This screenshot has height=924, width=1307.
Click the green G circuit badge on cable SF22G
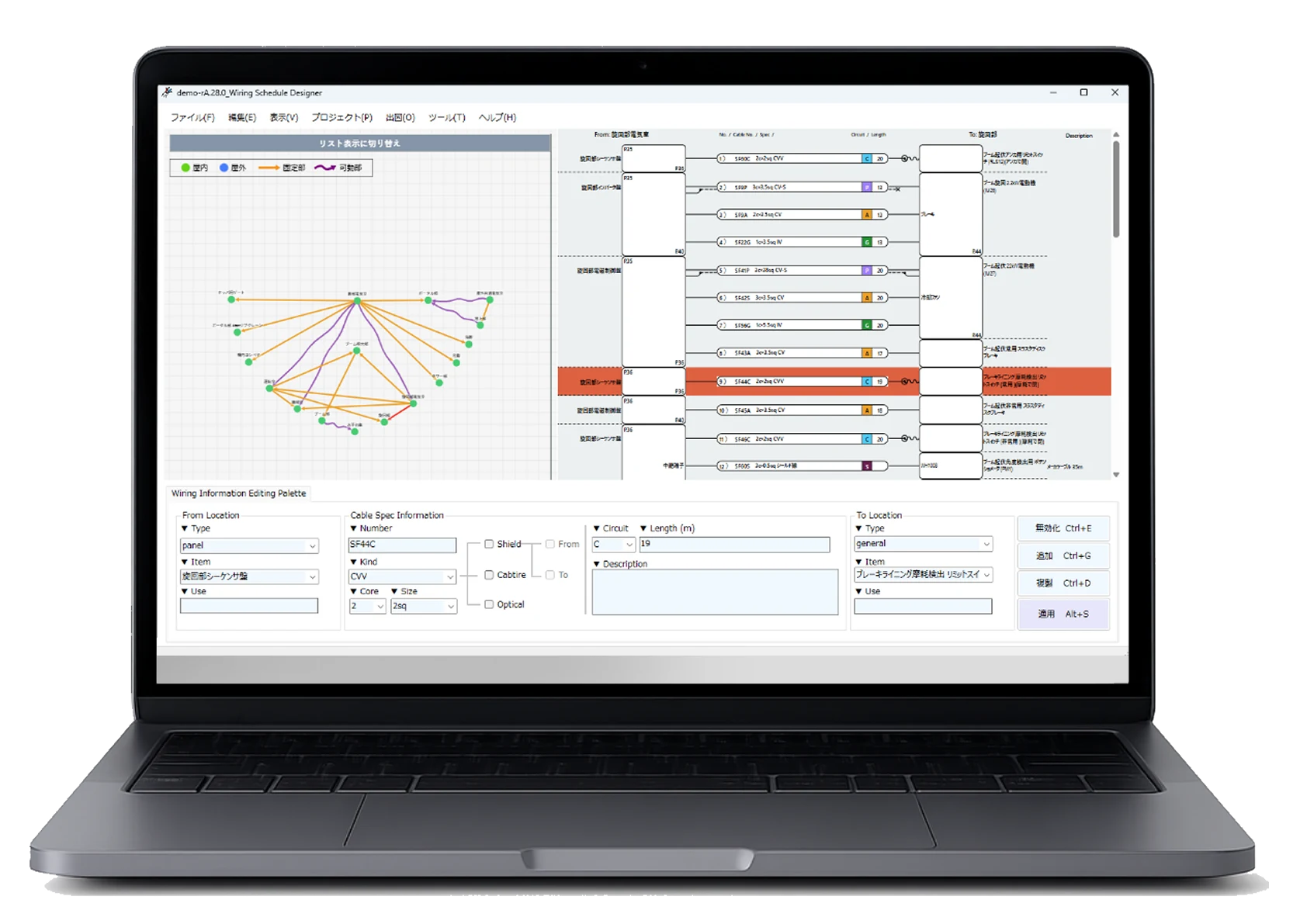867,242
